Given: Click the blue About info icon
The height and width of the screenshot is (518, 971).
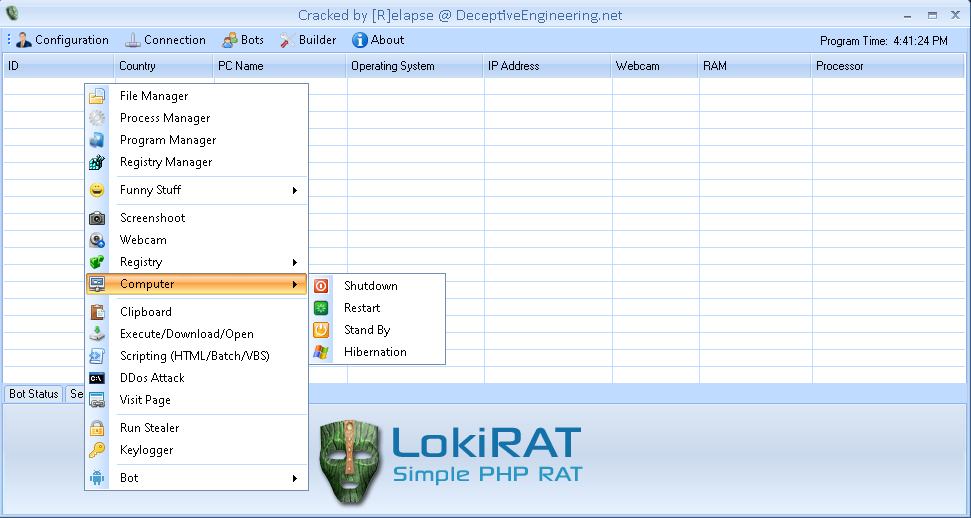Looking at the screenshot, I should click(360, 40).
